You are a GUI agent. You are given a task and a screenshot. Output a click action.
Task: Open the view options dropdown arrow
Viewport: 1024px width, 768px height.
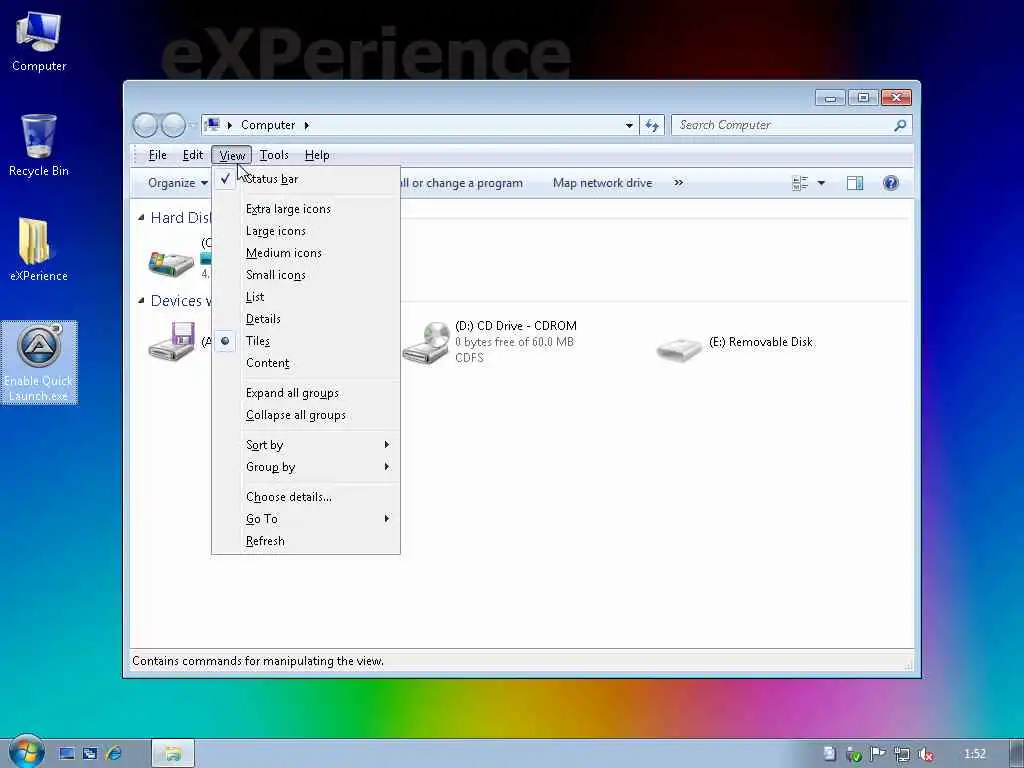pyautogui.click(x=822, y=183)
